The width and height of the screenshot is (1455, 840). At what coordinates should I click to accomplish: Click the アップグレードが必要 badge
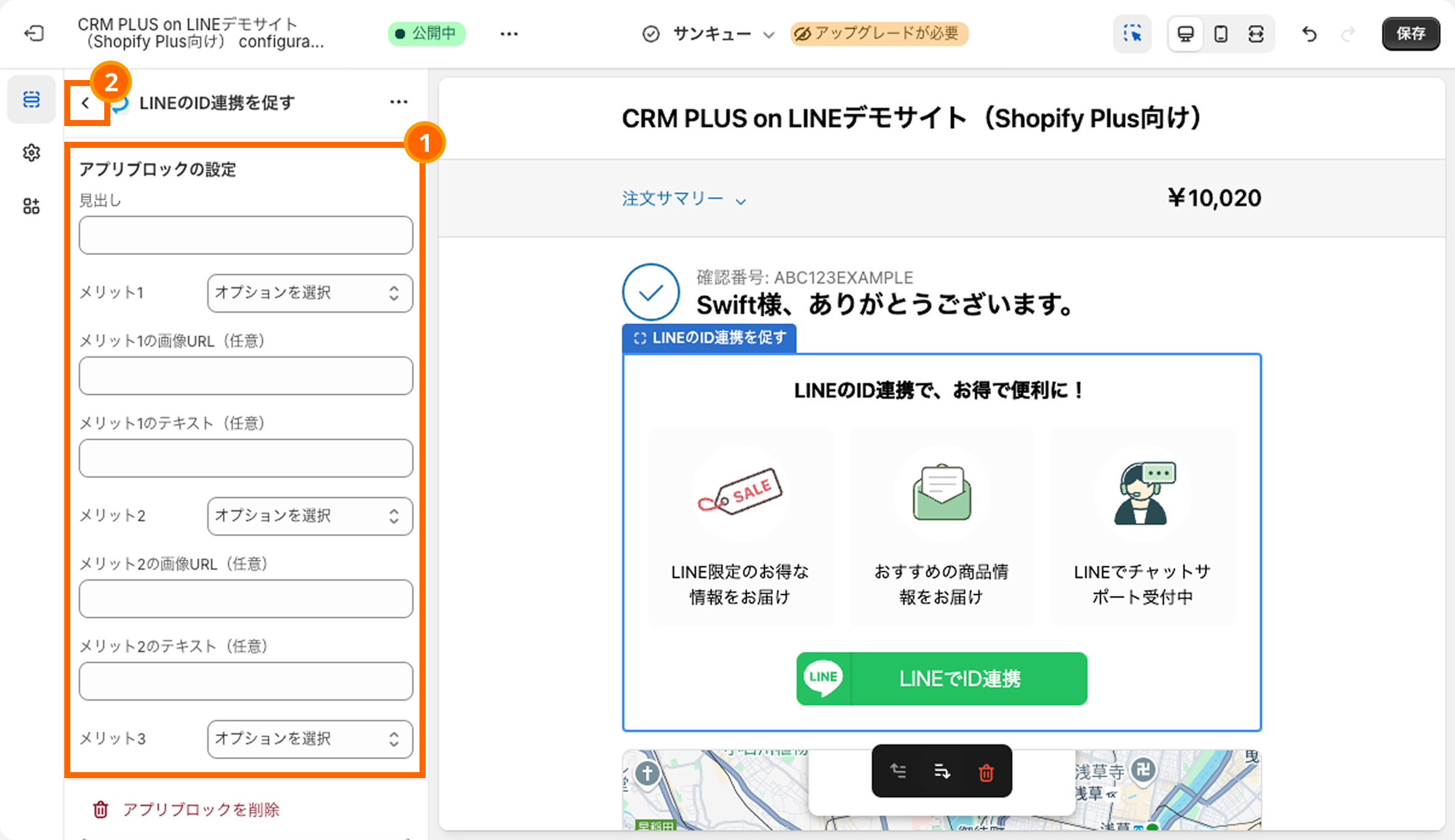(879, 33)
